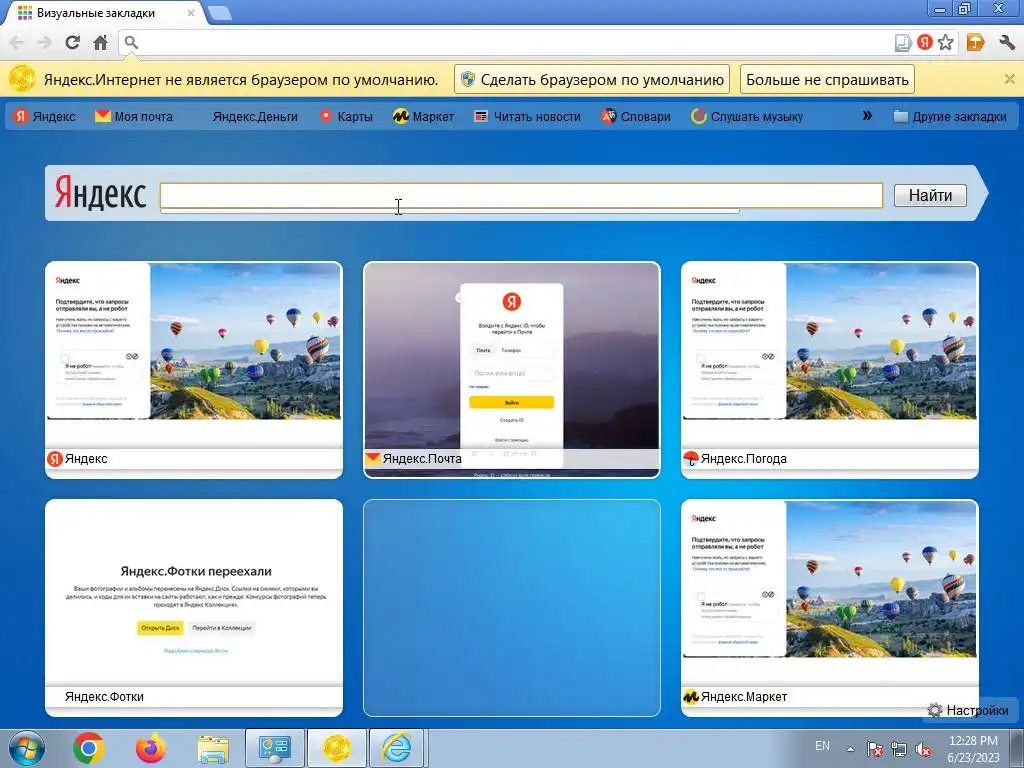Open the home page via house icon

(x=100, y=42)
